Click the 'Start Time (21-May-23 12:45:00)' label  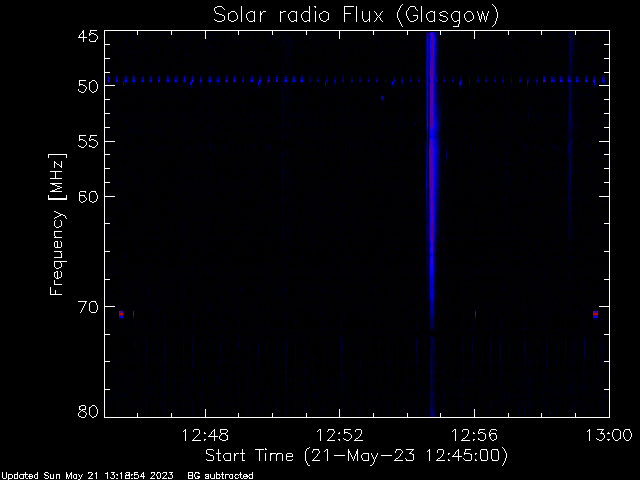[356, 456]
